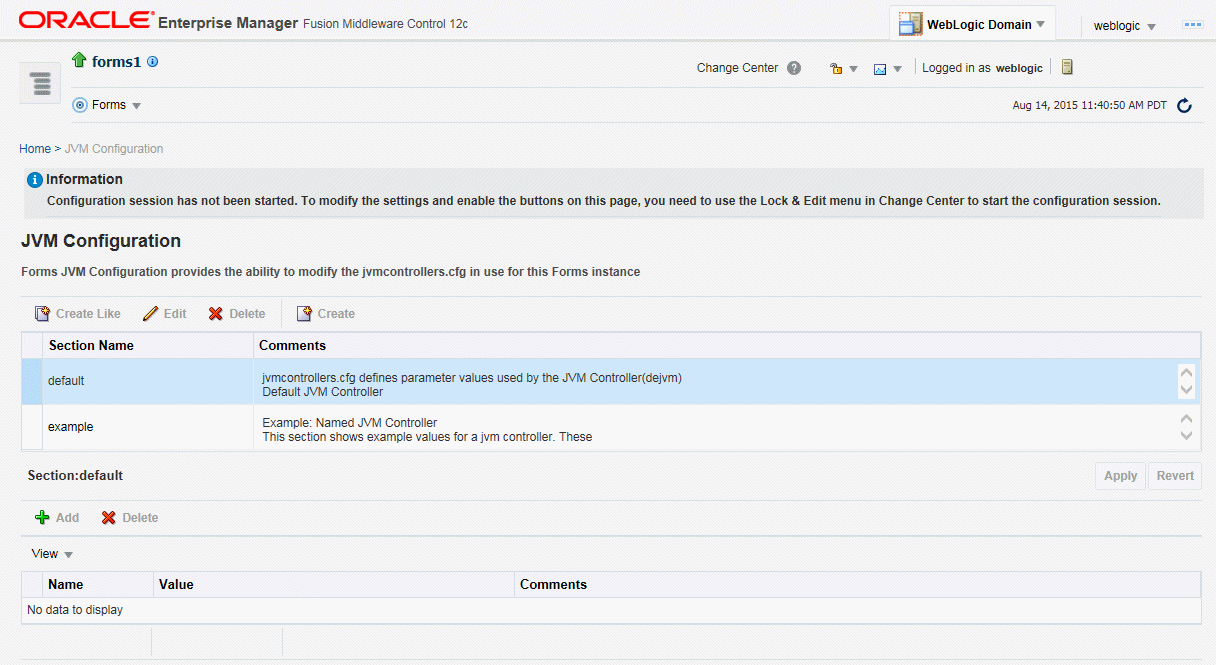
Task: Click the Information message icon
Action: click(35, 180)
